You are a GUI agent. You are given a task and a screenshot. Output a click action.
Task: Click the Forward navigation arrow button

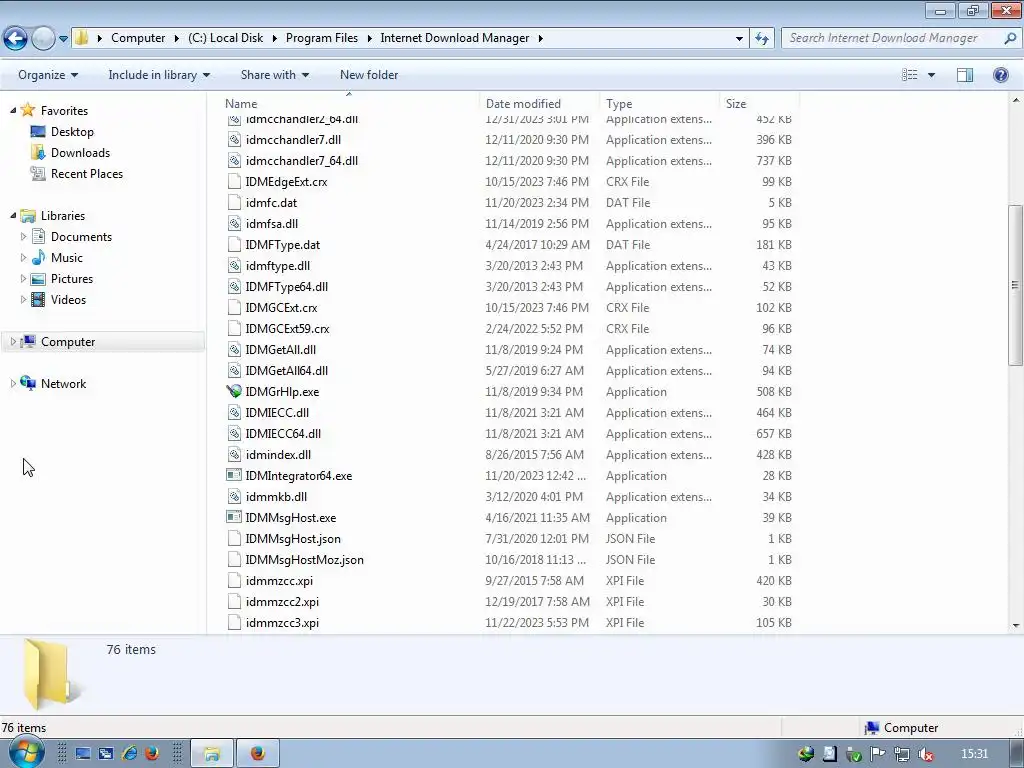point(43,39)
